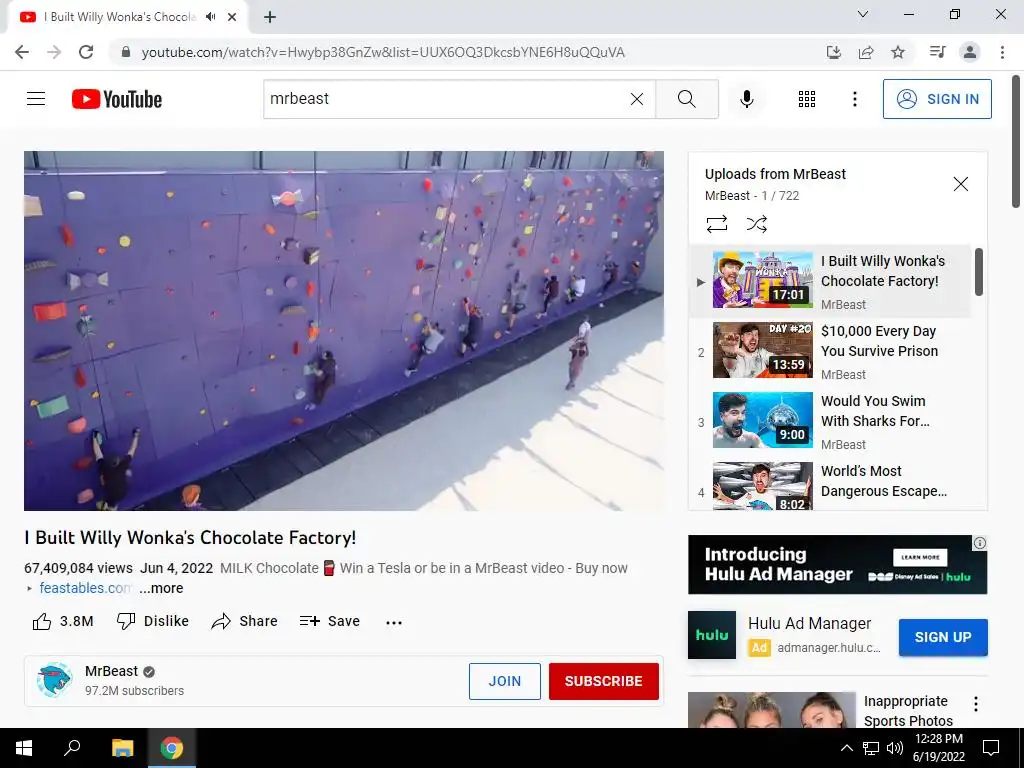Open the YouTube hamburger guide menu
The image size is (1024, 768).
[36, 99]
